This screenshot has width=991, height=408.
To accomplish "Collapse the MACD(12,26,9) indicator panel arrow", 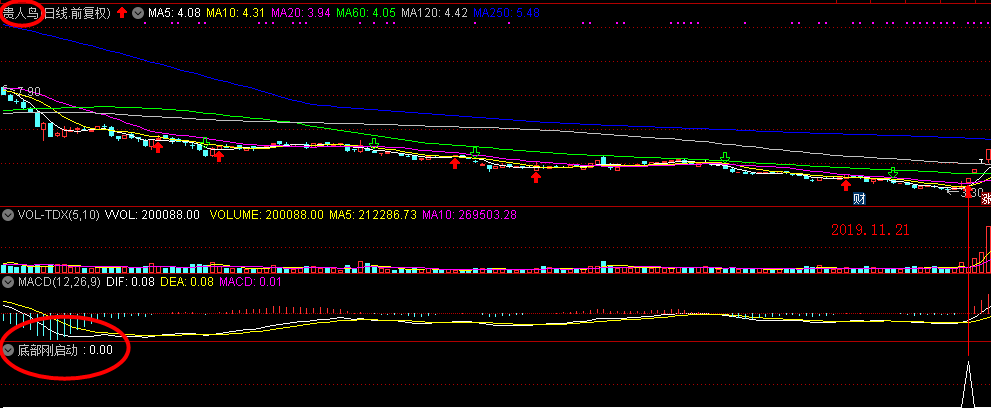I will point(8,282).
